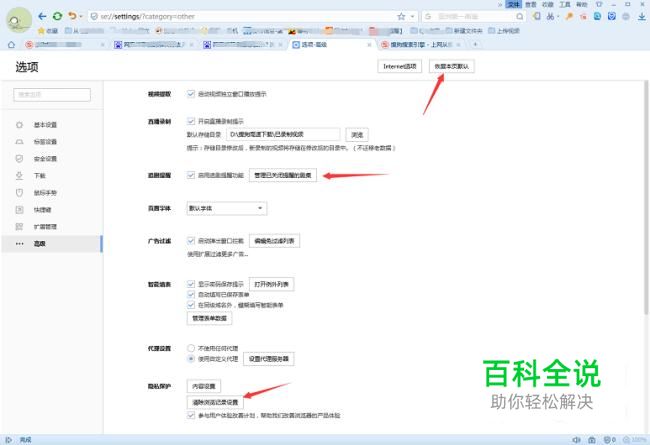Click the settings search input field in sidebar
The height and width of the screenshot is (445, 650).
[52, 95]
